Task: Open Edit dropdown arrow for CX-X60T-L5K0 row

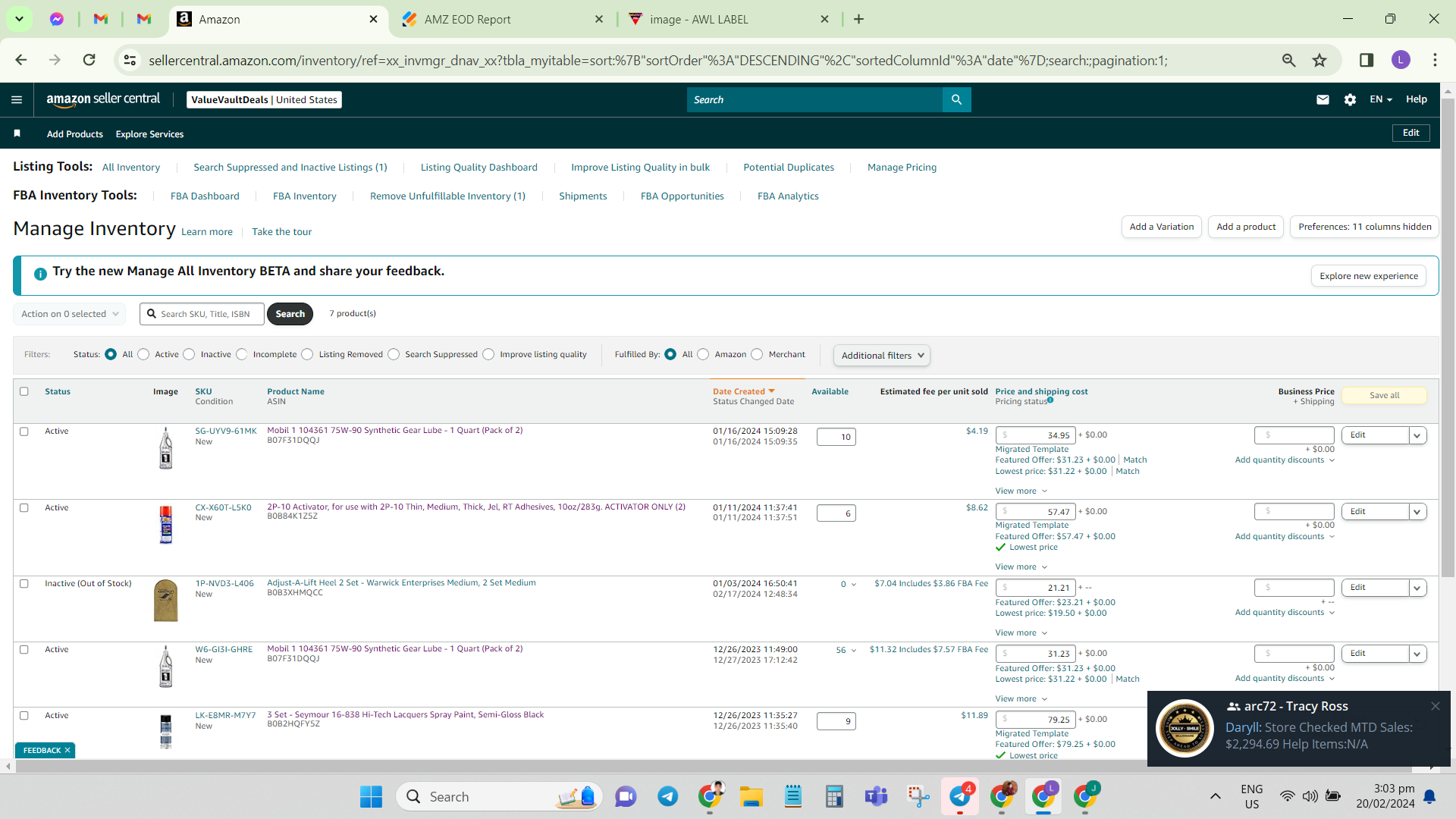Action: 1417,512
